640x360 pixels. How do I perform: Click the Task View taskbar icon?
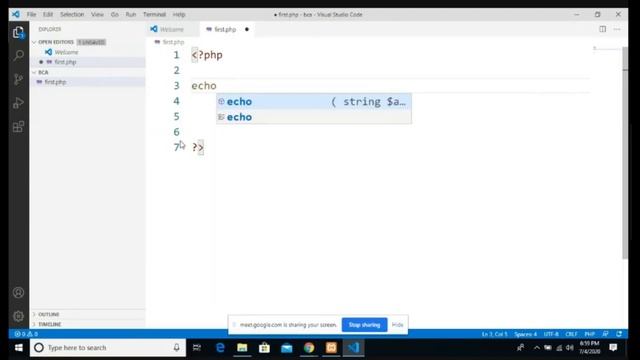coord(197,348)
